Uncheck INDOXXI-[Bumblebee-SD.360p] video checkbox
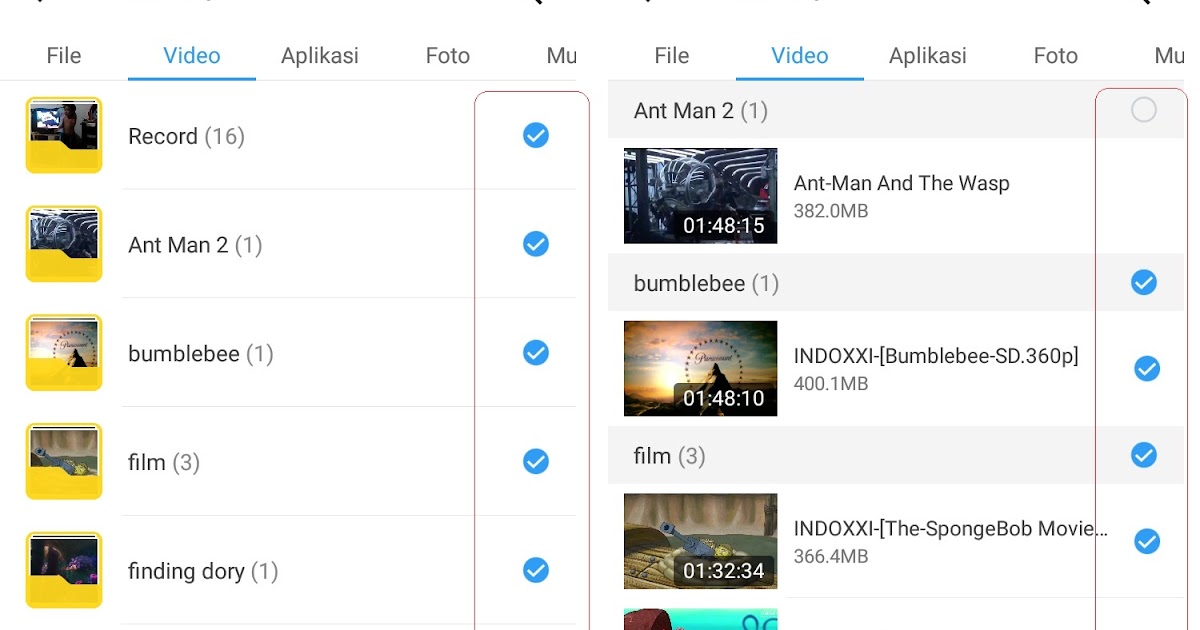Viewport: 1200px width, 630px height. 1147,369
